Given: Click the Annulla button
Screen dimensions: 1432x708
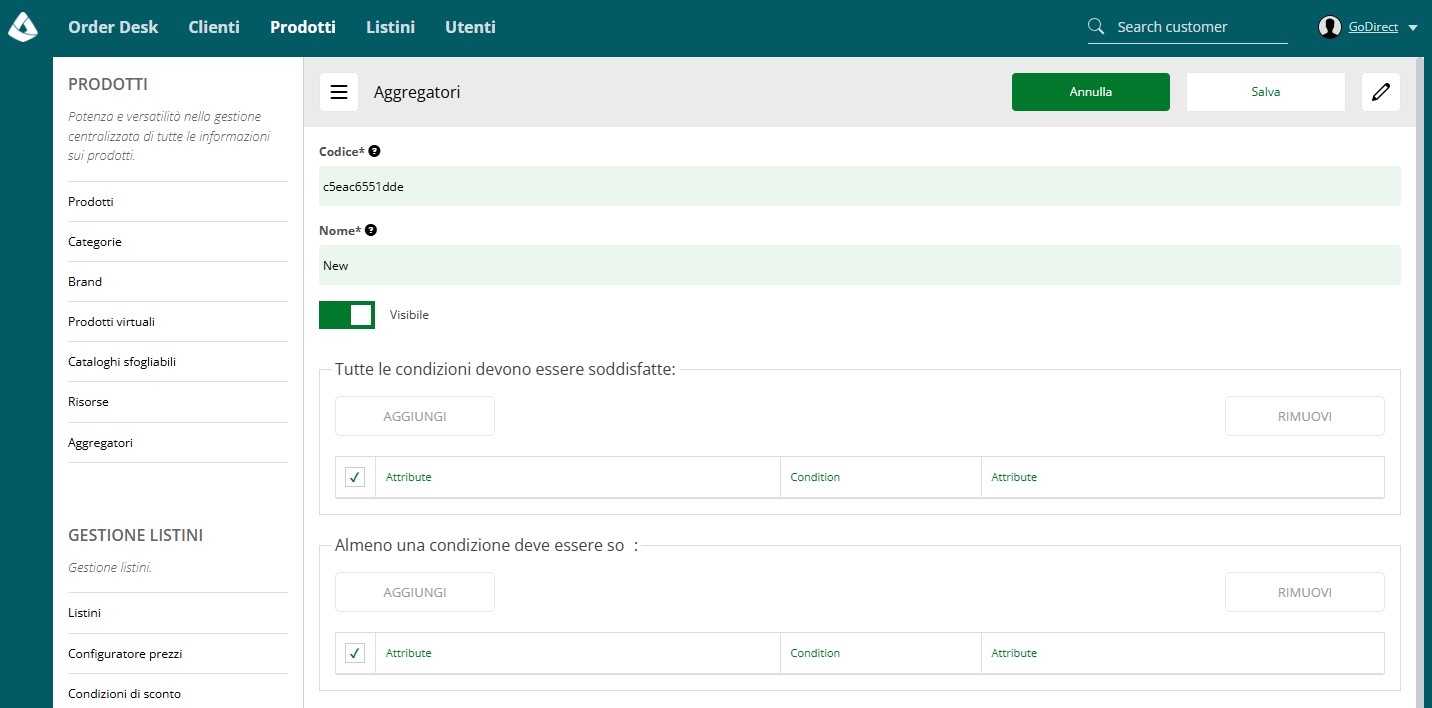Looking at the screenshot, I should [1091, 92].
